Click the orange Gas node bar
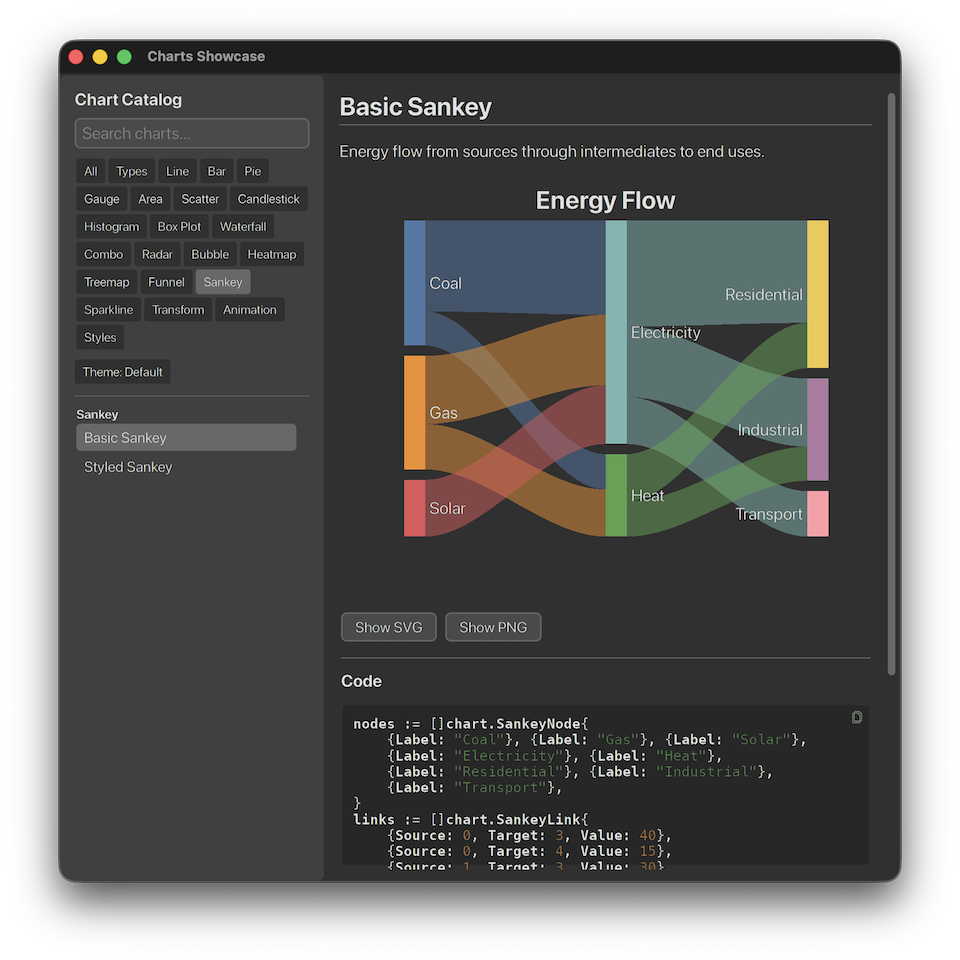This screenshot has height=960, width=960. pos(414,413)
